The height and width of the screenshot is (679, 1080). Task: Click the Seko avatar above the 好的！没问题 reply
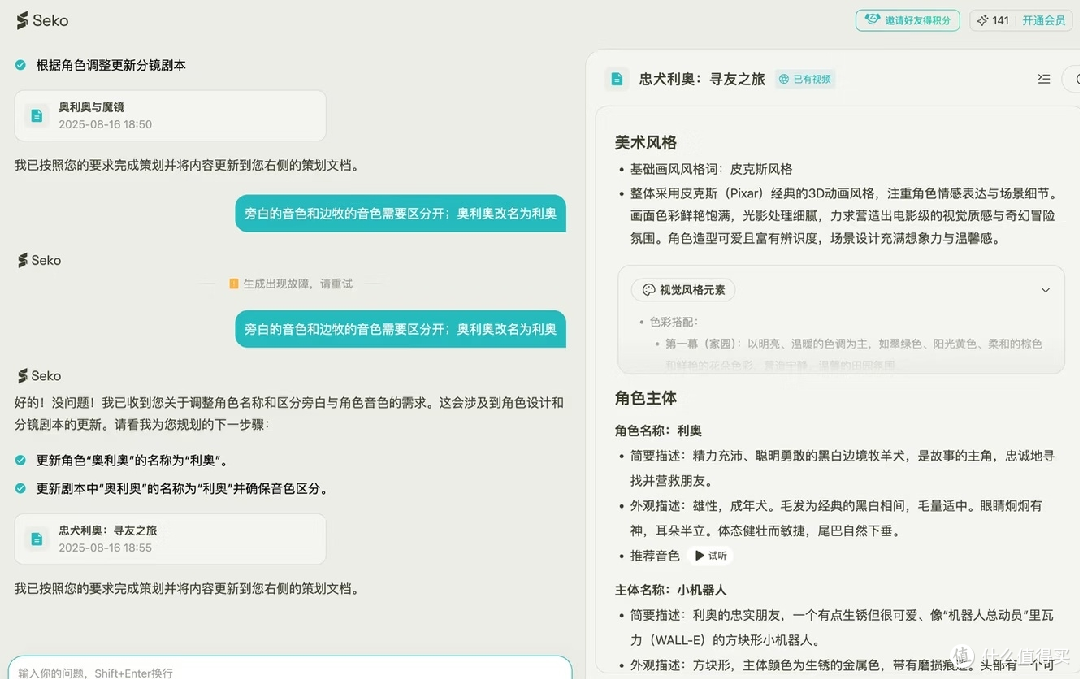point(39,376)
